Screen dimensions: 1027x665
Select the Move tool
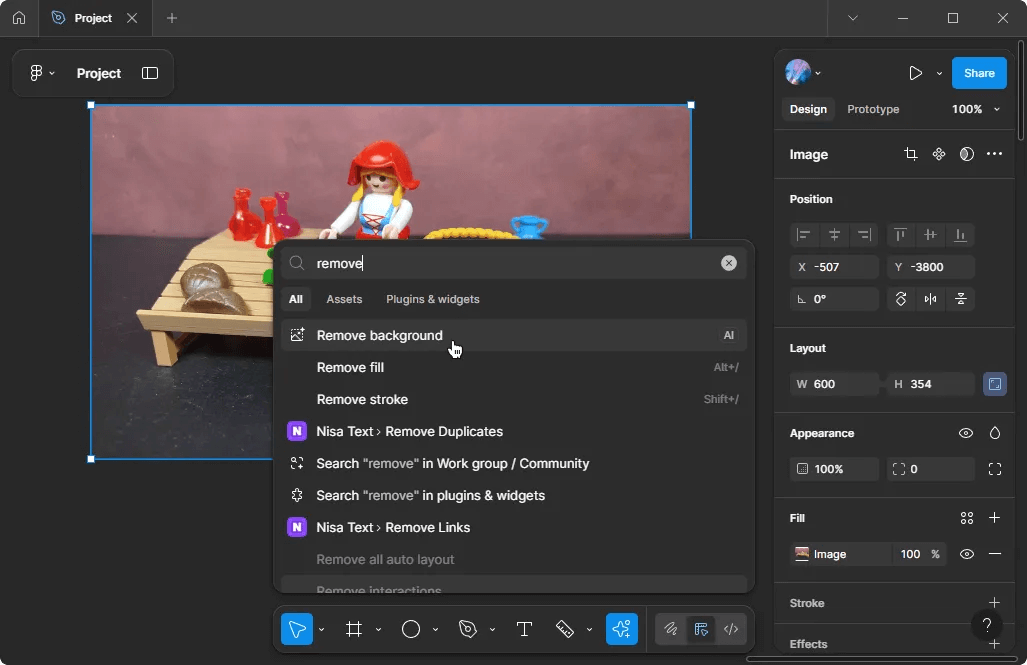[x=297, y=629]
